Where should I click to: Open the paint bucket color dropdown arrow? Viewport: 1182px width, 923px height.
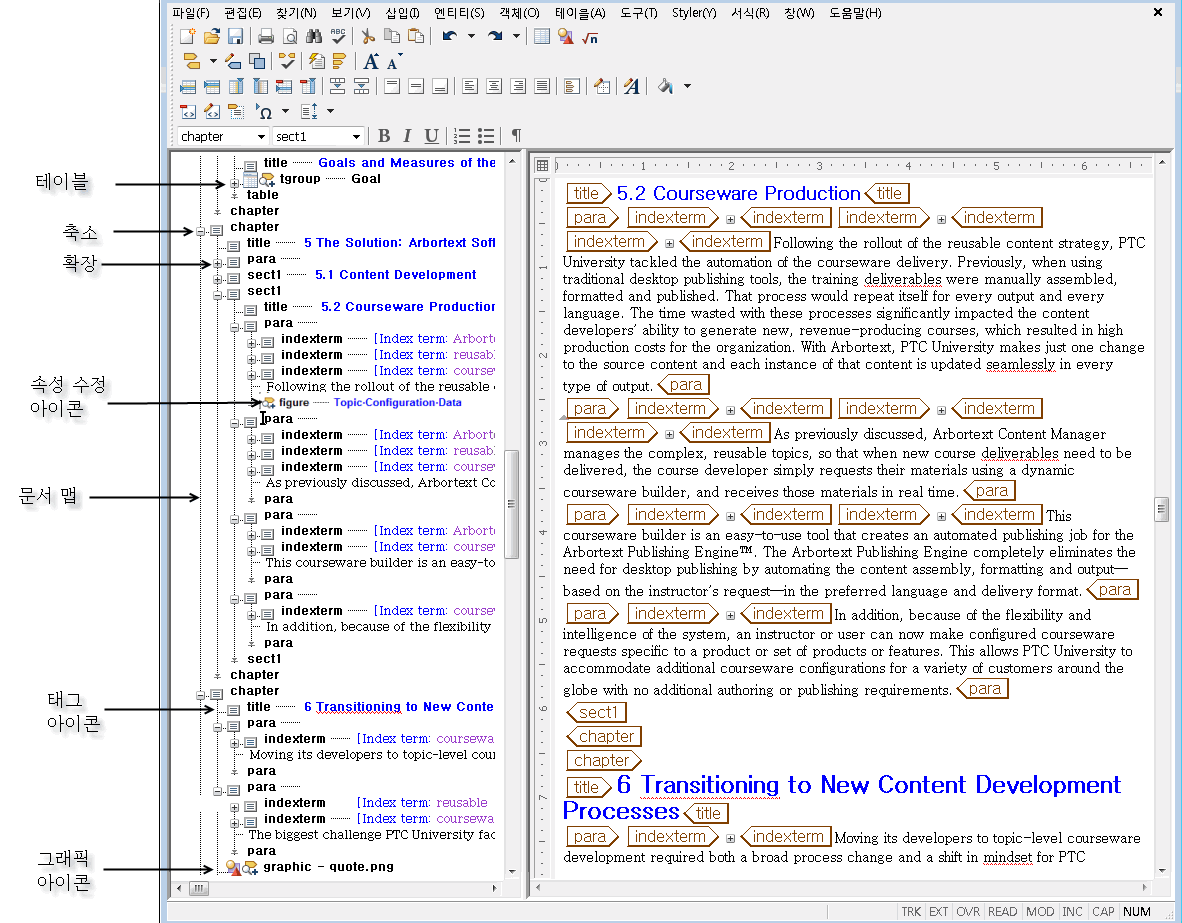pyautogui.click(x=687, y=86)
